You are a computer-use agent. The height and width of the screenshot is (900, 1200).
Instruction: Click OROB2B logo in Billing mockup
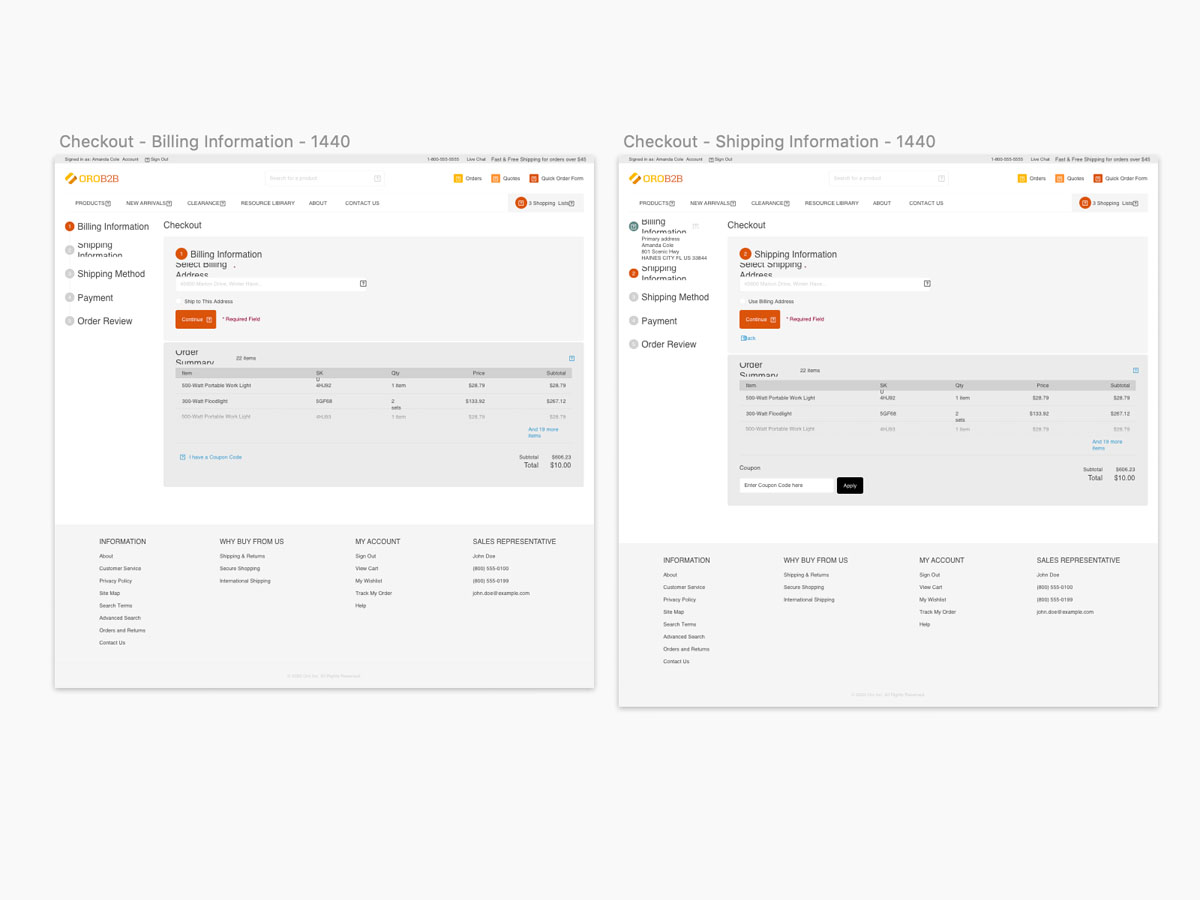tap(92, 178)
